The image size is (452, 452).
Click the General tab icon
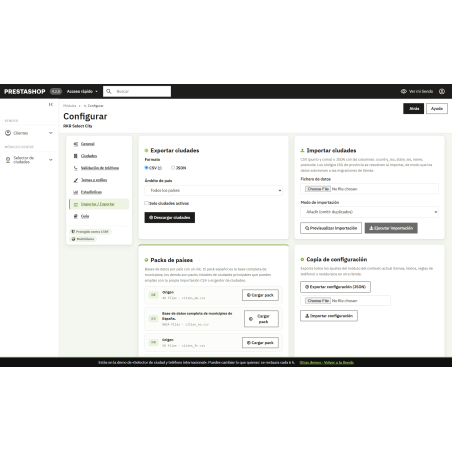76,144
